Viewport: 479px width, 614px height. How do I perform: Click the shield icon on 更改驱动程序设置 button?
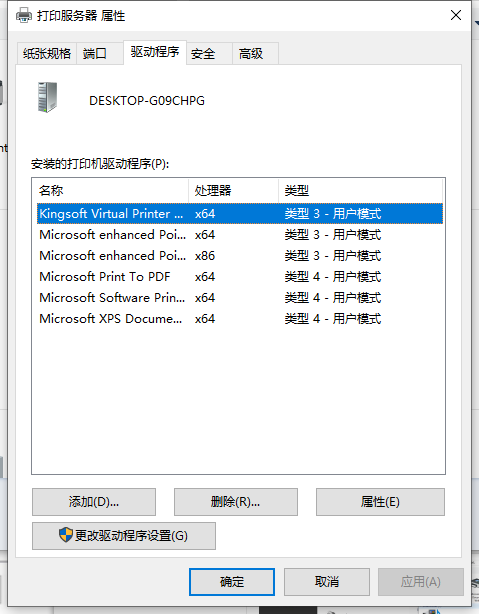66,535
